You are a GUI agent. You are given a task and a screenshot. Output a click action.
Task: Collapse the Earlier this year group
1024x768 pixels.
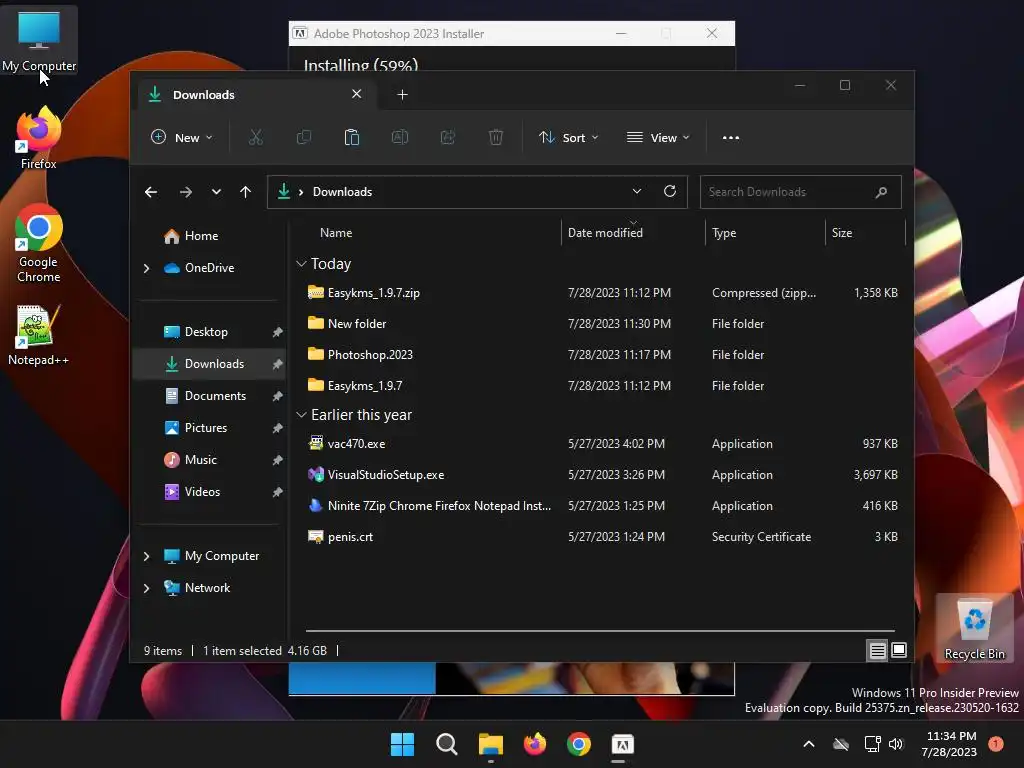(x=301, y=415)
